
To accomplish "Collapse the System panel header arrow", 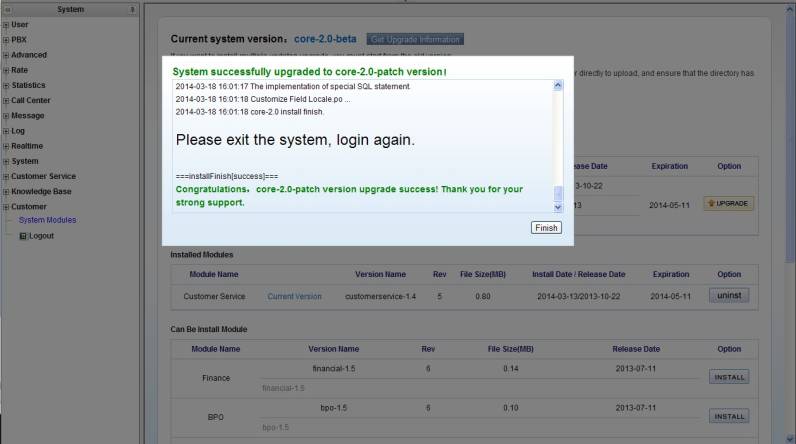I will coord(133,9).
